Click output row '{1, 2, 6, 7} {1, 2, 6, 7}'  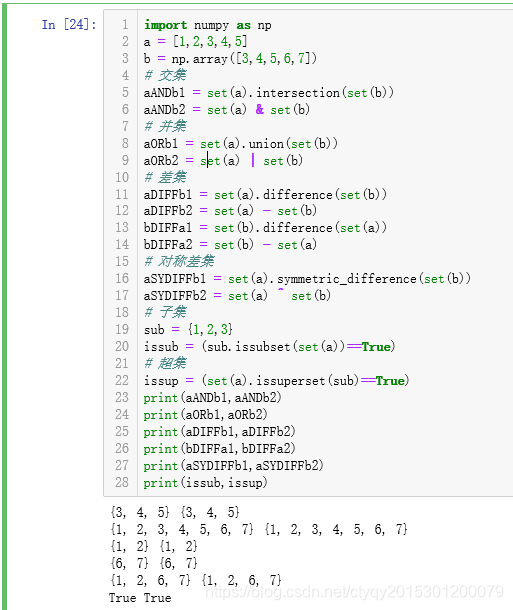click(196, 580)
